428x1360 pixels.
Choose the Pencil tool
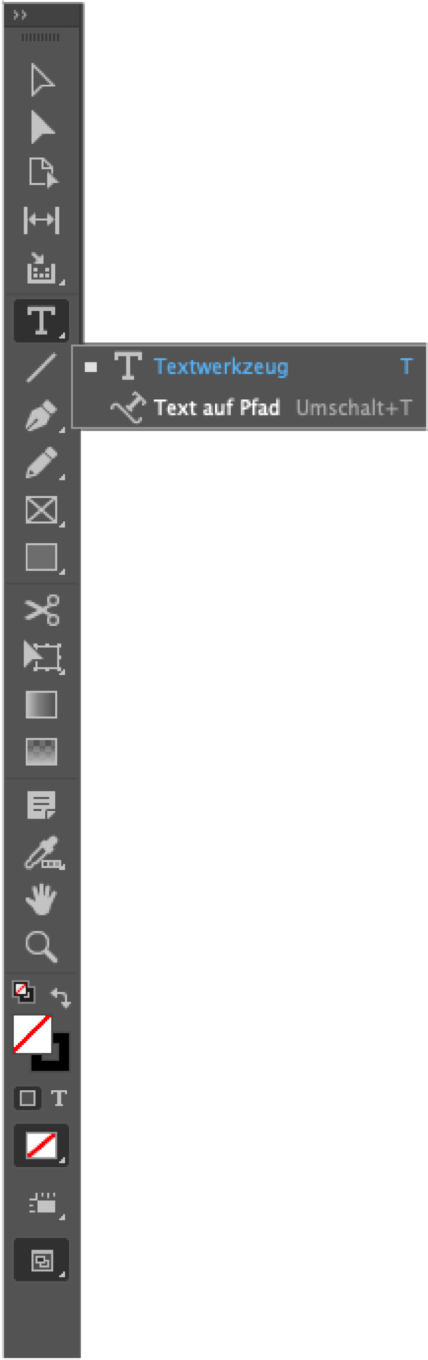click(41, 462)
